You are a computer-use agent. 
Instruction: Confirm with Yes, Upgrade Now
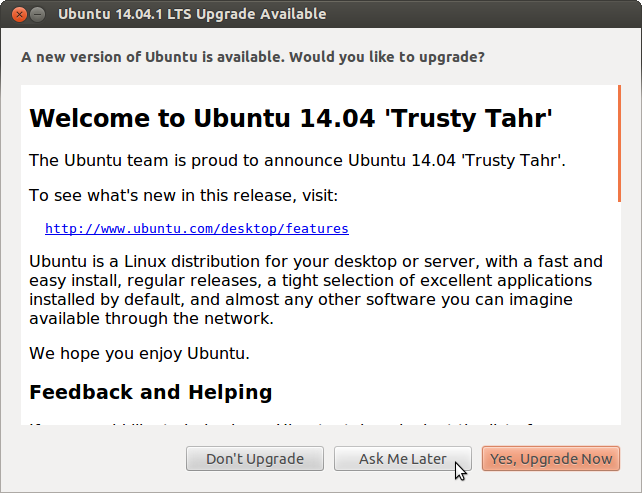click(x=551, y=459)
